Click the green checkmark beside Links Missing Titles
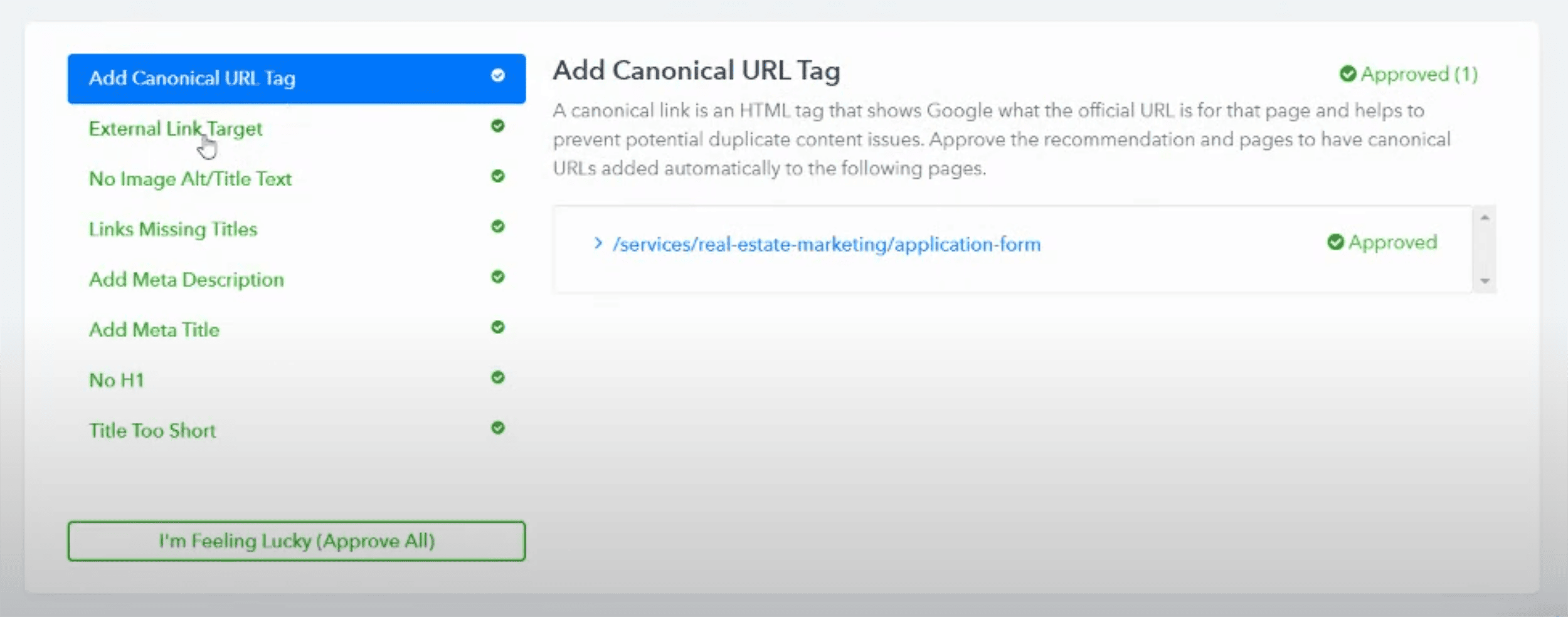This screenshot has height=617, width=1568. [x=497, y=228]
